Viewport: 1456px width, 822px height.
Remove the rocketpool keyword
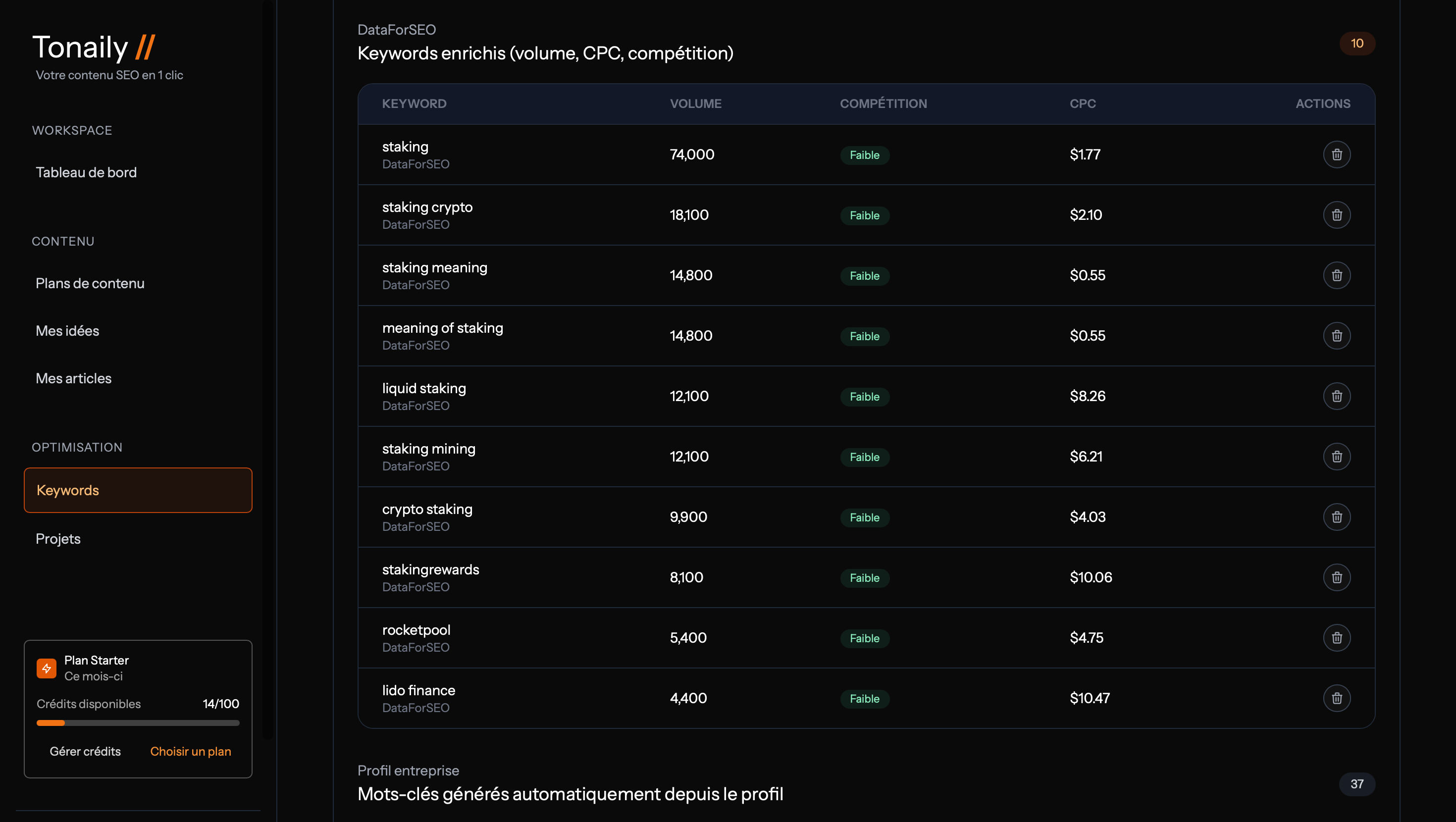1336,638
